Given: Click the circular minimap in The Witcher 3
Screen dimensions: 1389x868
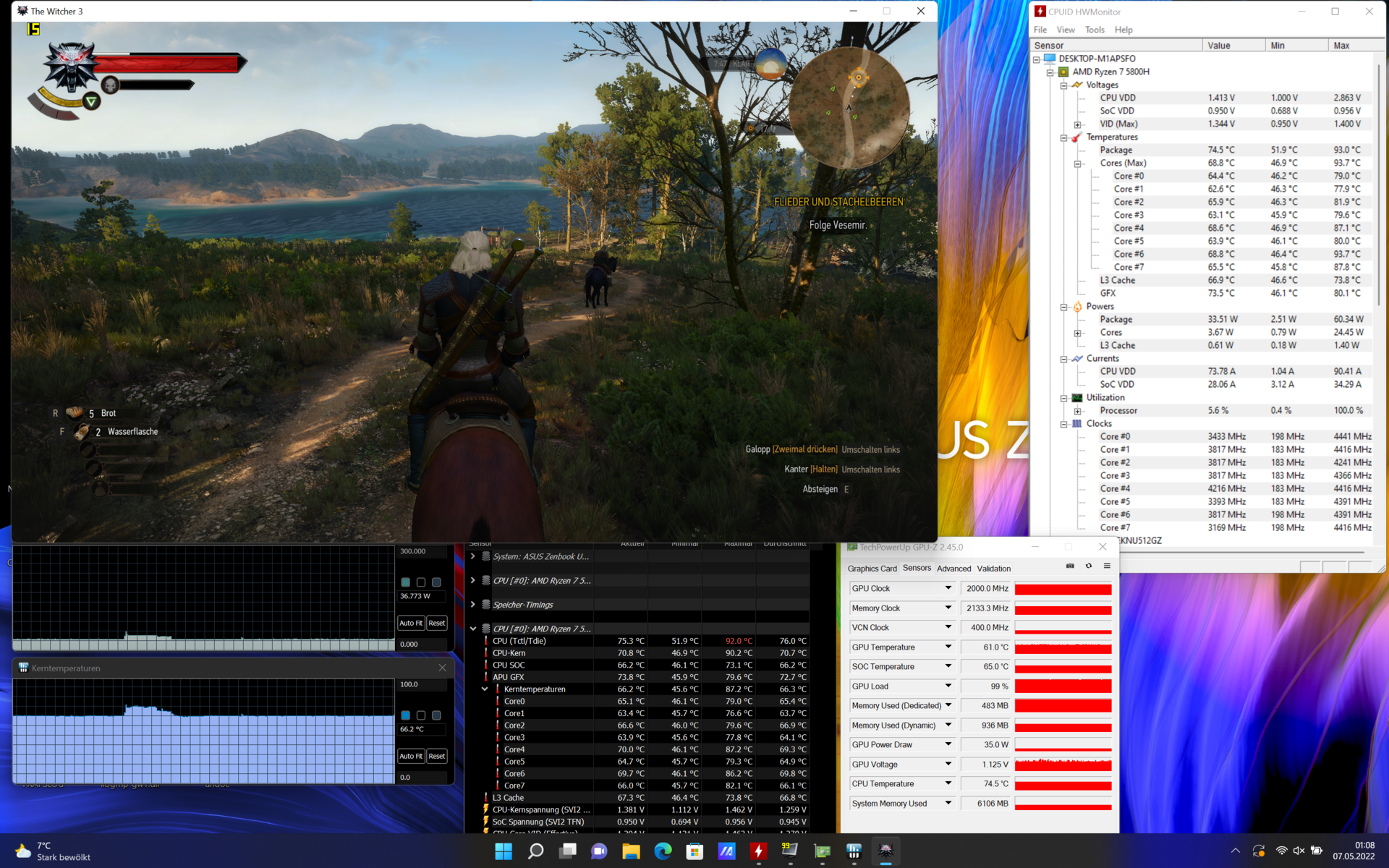Looking at the screenshot, I should pos(849,108).
